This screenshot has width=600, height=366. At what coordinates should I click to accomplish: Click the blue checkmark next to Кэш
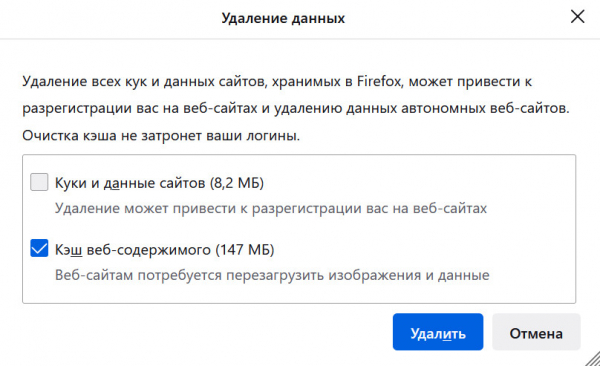point(39,248)
